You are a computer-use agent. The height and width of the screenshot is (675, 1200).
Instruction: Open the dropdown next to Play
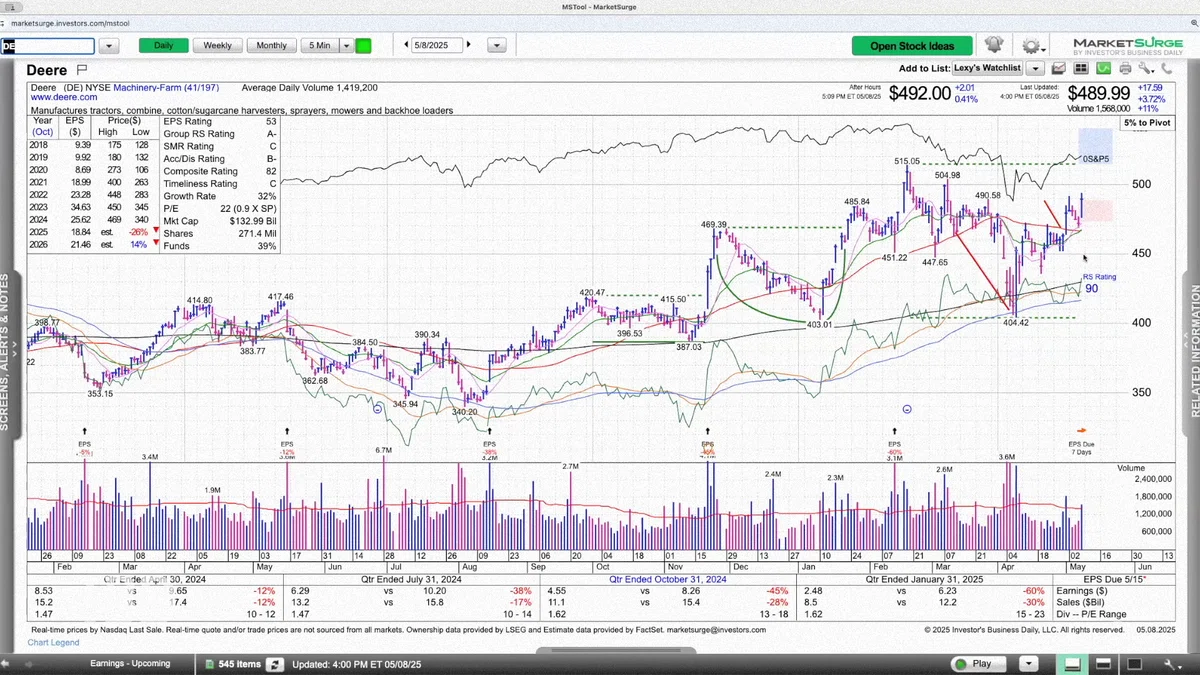(x=1028, y=664)
